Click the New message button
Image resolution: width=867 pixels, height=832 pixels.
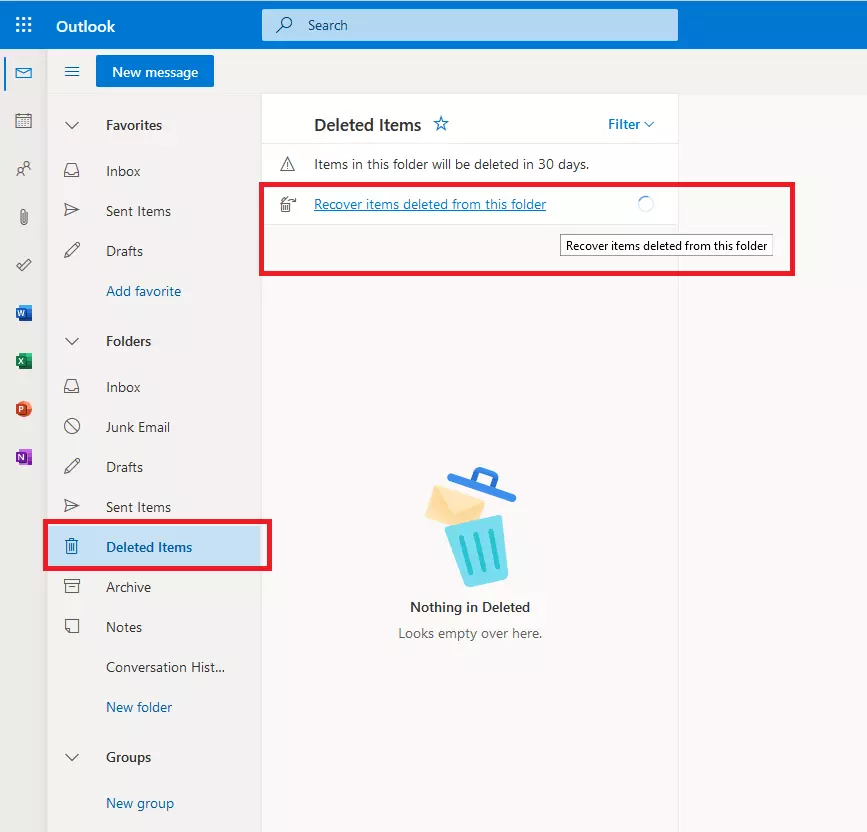click(155, 72)
